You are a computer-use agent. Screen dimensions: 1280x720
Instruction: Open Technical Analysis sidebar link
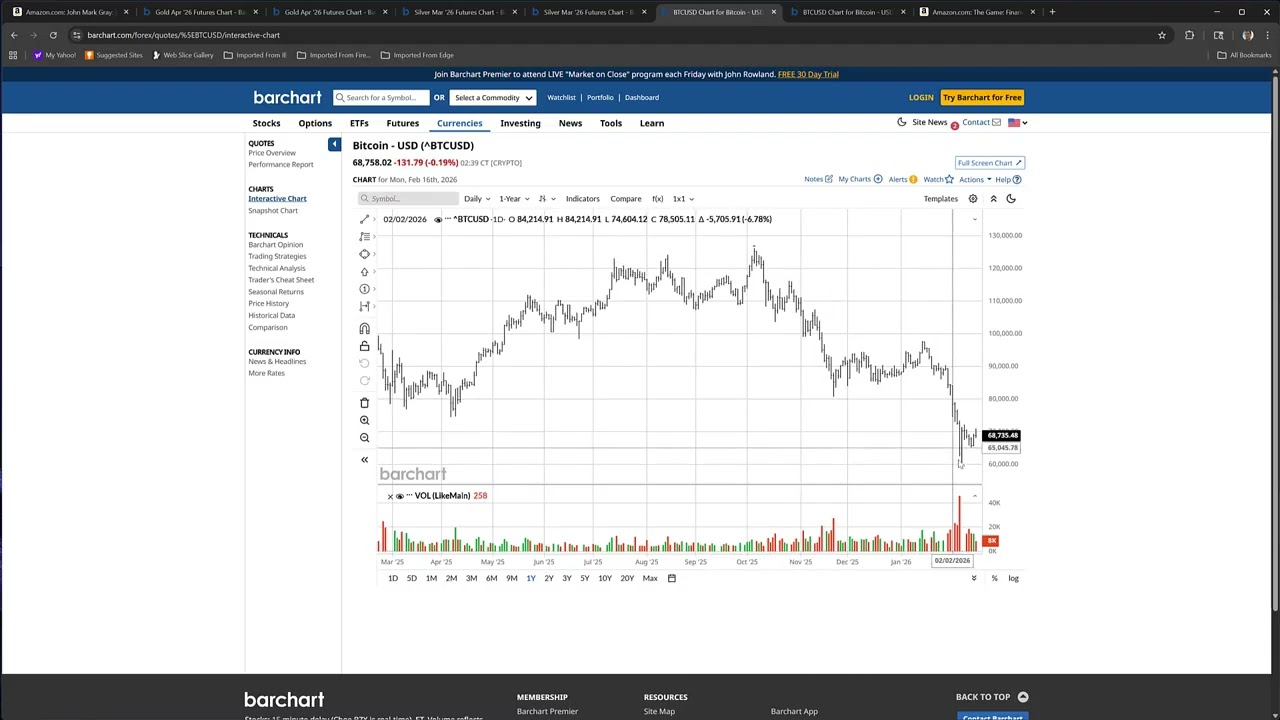[x=277, y=268]
